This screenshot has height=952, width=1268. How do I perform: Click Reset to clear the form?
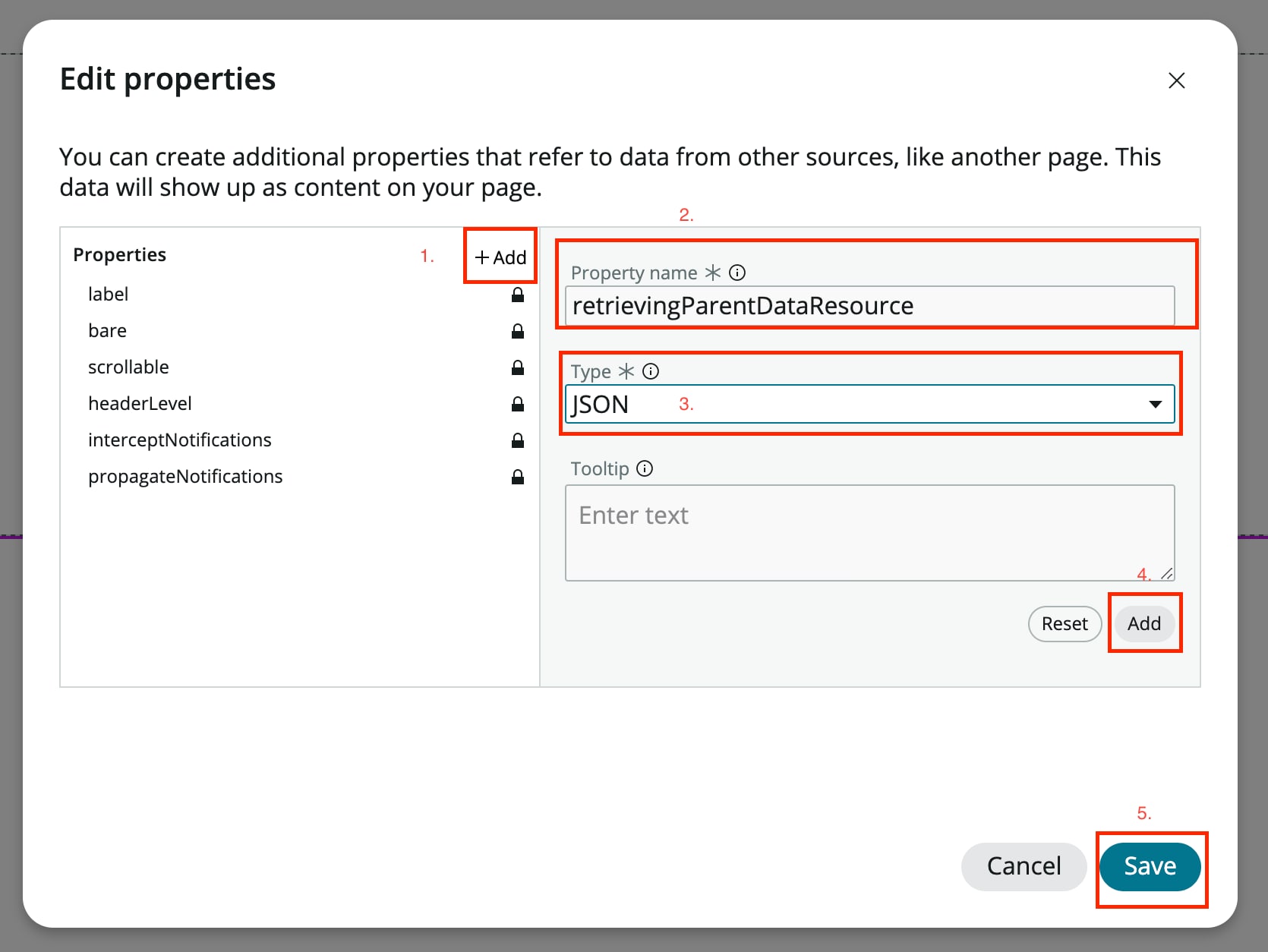[1065, 623]
